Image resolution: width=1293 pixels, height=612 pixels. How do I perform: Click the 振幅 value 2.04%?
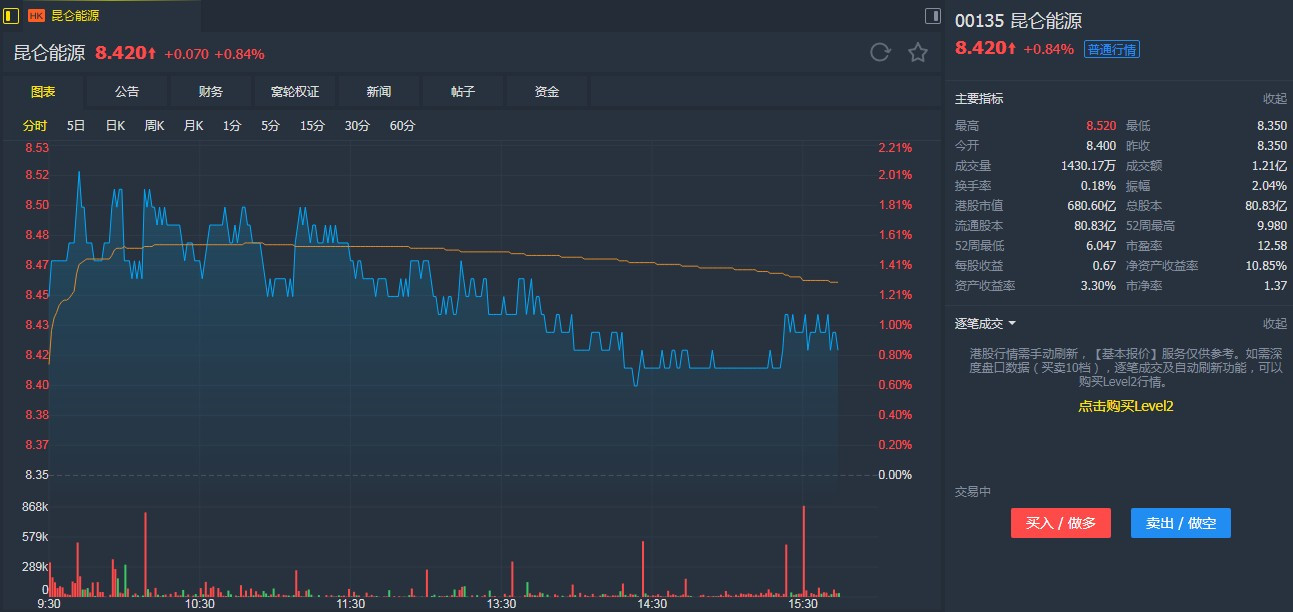[x=1270, y=185]
